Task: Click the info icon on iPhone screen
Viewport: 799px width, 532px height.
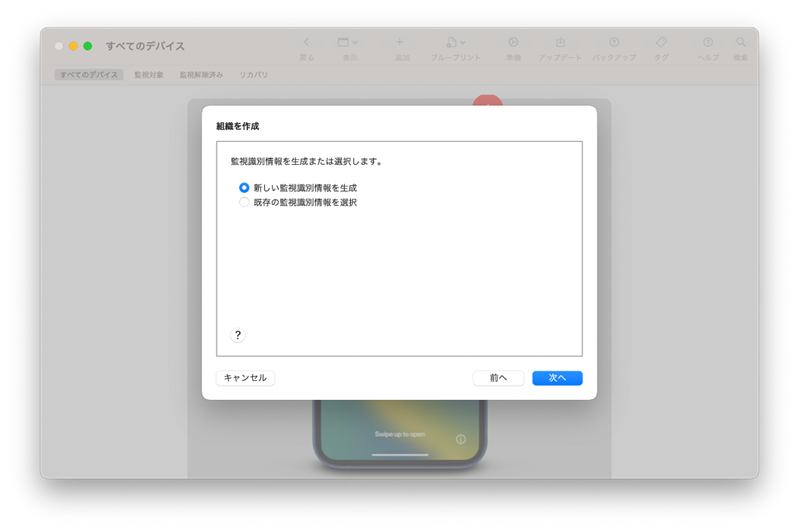Action: point(461,439)
